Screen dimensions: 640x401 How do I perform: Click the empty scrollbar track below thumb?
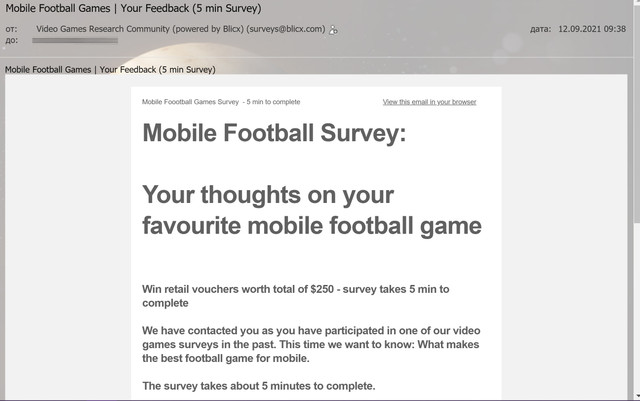637,306
